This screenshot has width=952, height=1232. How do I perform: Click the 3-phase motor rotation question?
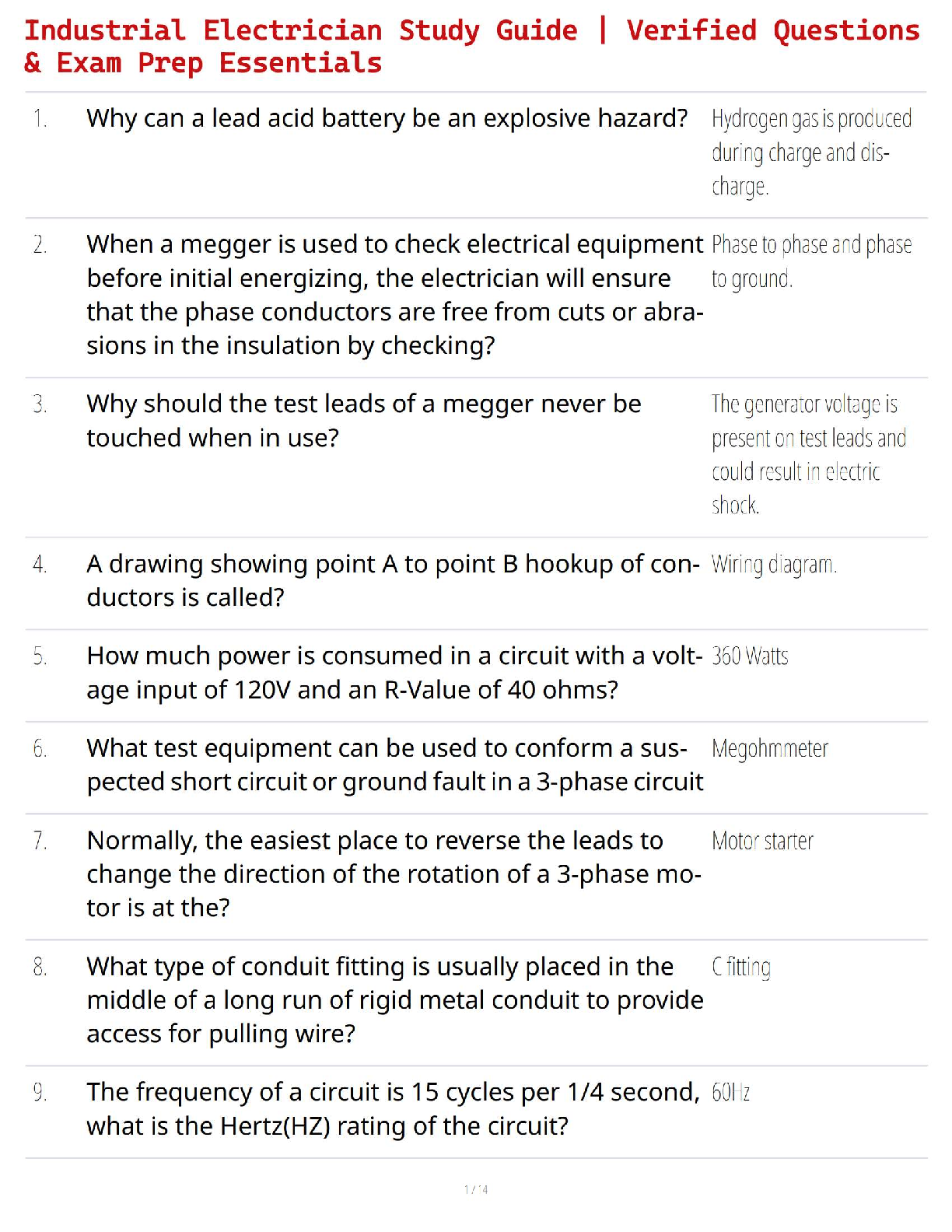(x=394, y=873)
